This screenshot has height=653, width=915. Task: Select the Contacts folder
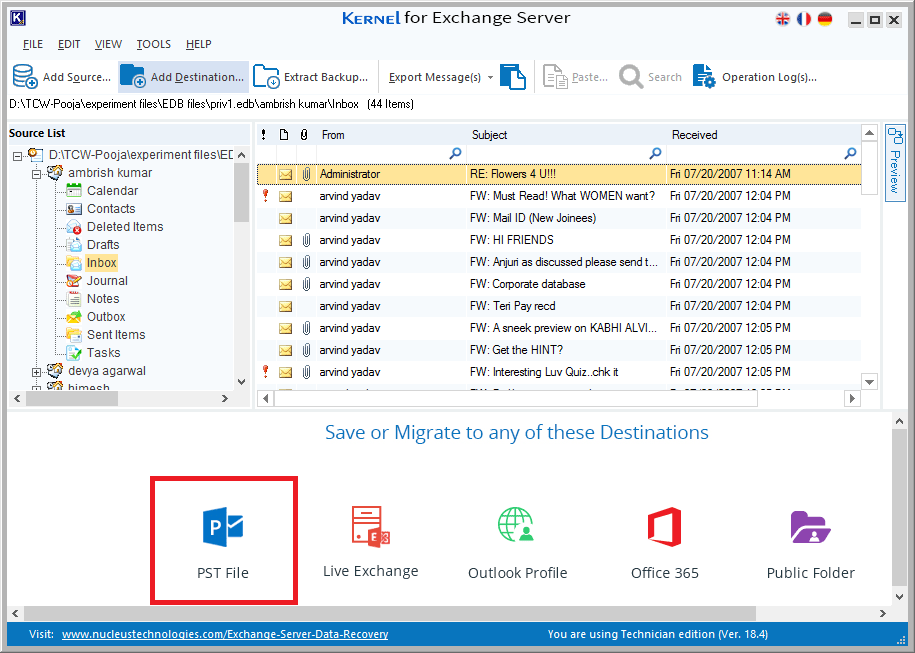(111, 209)
